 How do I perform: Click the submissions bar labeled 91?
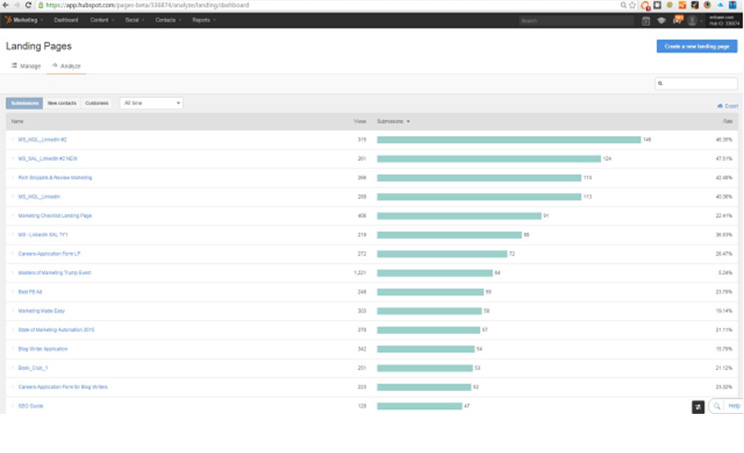(459, 215)
